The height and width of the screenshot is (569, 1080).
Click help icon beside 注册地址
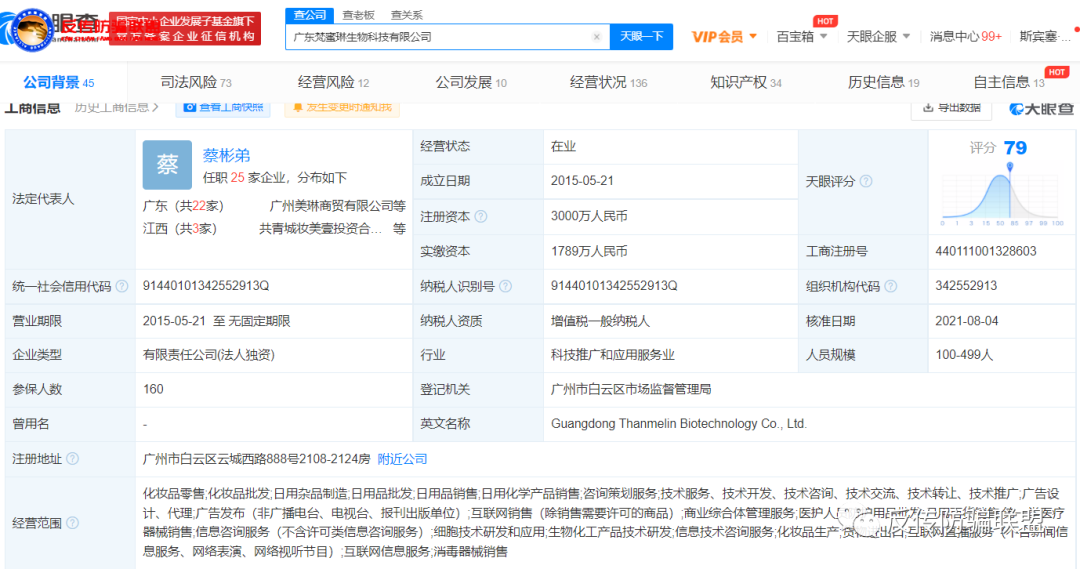(x=72, y=459)
